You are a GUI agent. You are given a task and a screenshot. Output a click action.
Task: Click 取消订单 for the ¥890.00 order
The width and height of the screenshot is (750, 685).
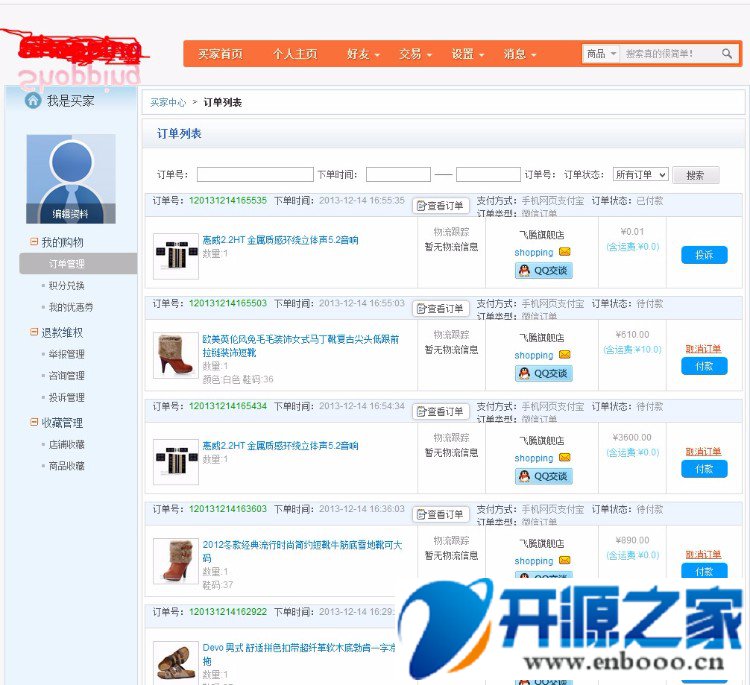[x=703, y=554]
